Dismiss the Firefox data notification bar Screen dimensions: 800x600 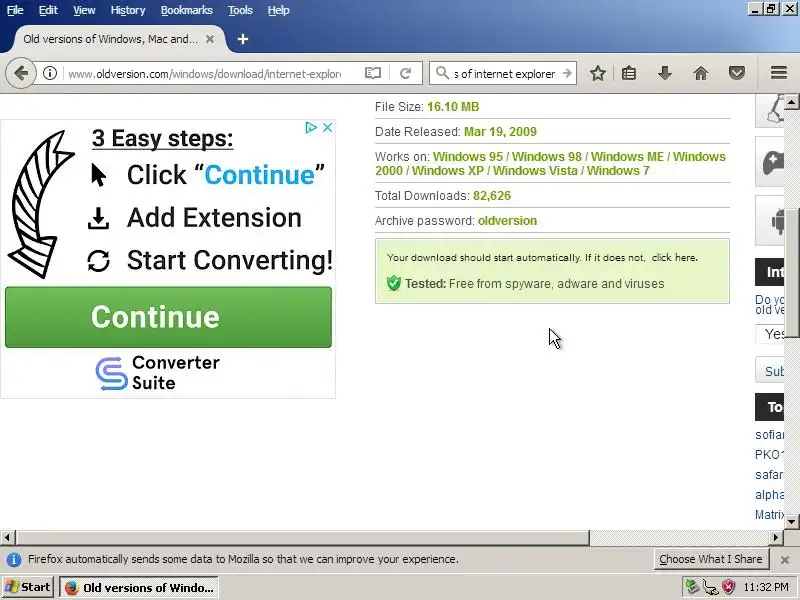785,560
